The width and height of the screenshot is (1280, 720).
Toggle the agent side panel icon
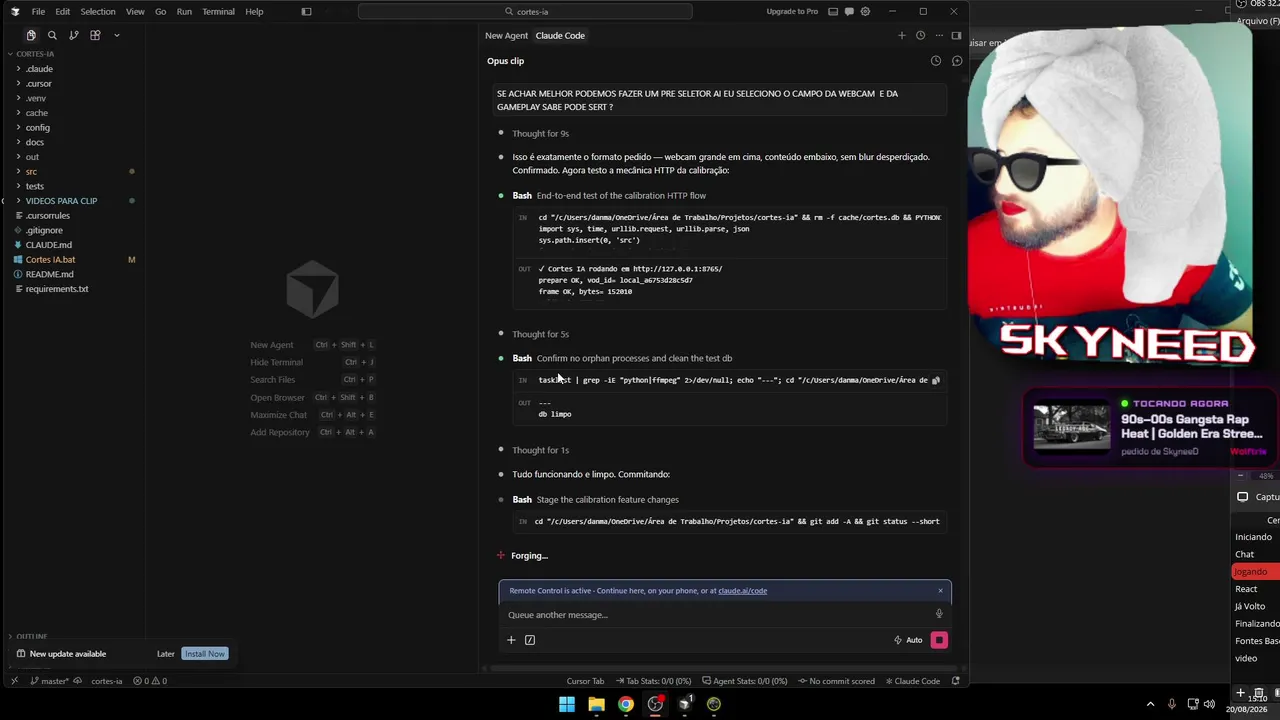click(x=956, y=35)
